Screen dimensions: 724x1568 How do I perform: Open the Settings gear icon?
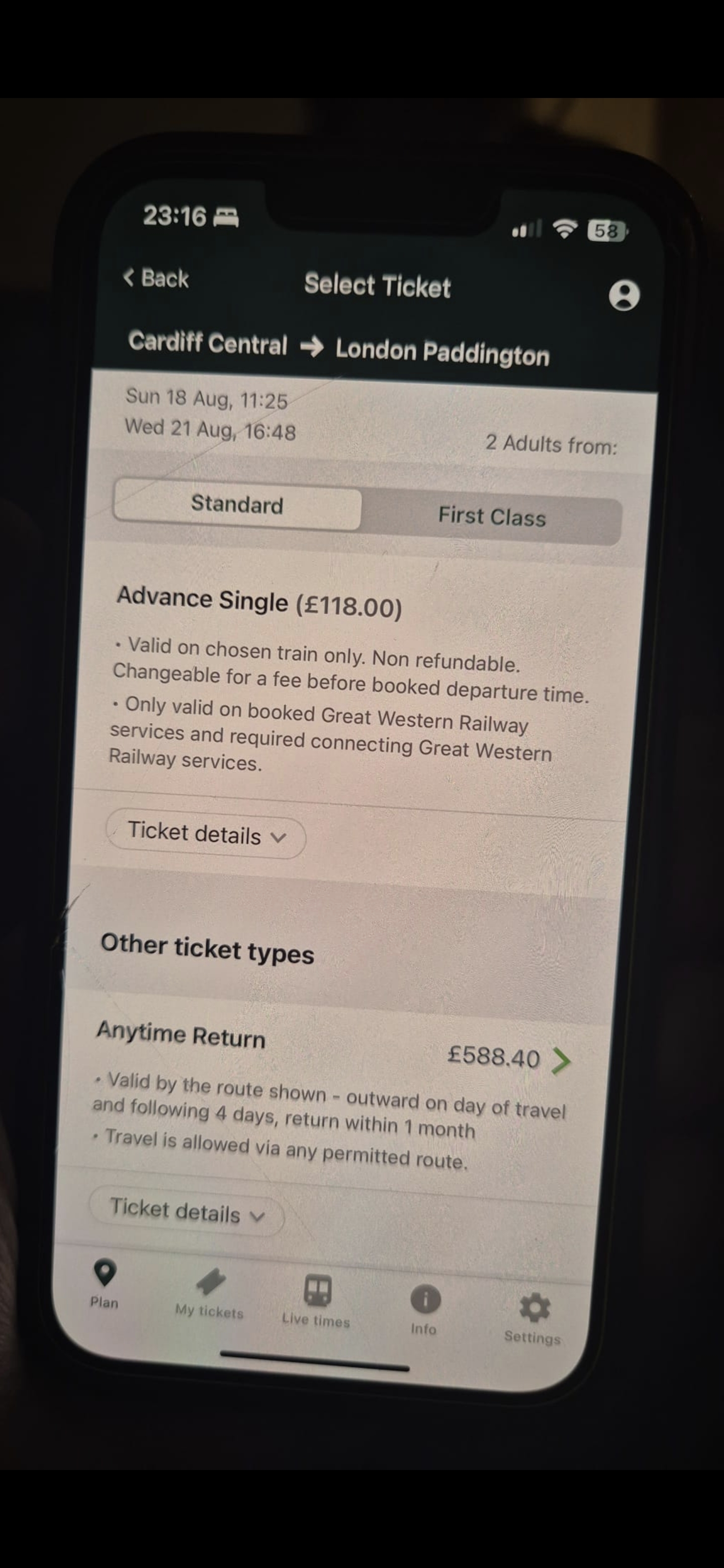point(534,1308)
